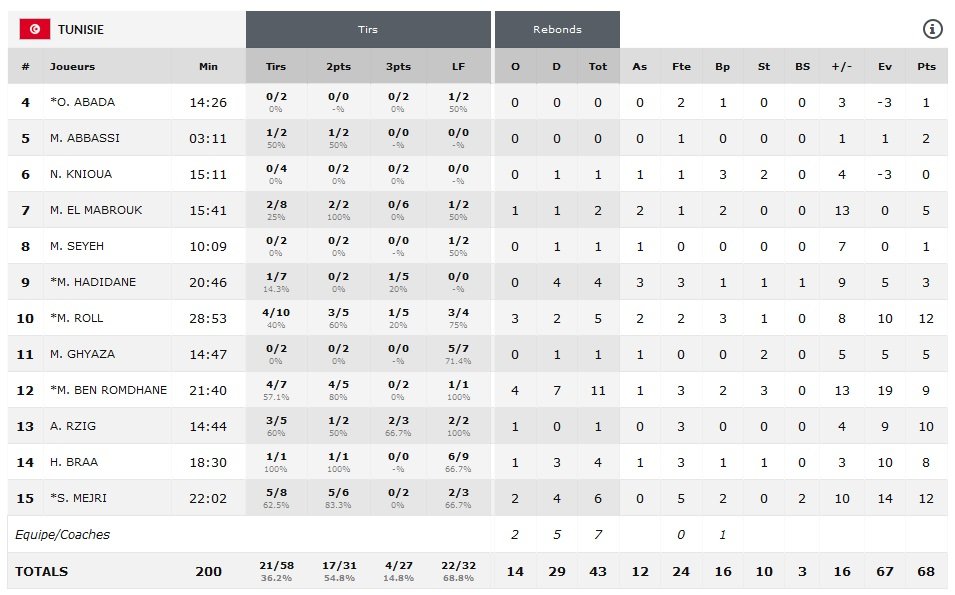Sort by the +/- column header

[x=843, y=67]
